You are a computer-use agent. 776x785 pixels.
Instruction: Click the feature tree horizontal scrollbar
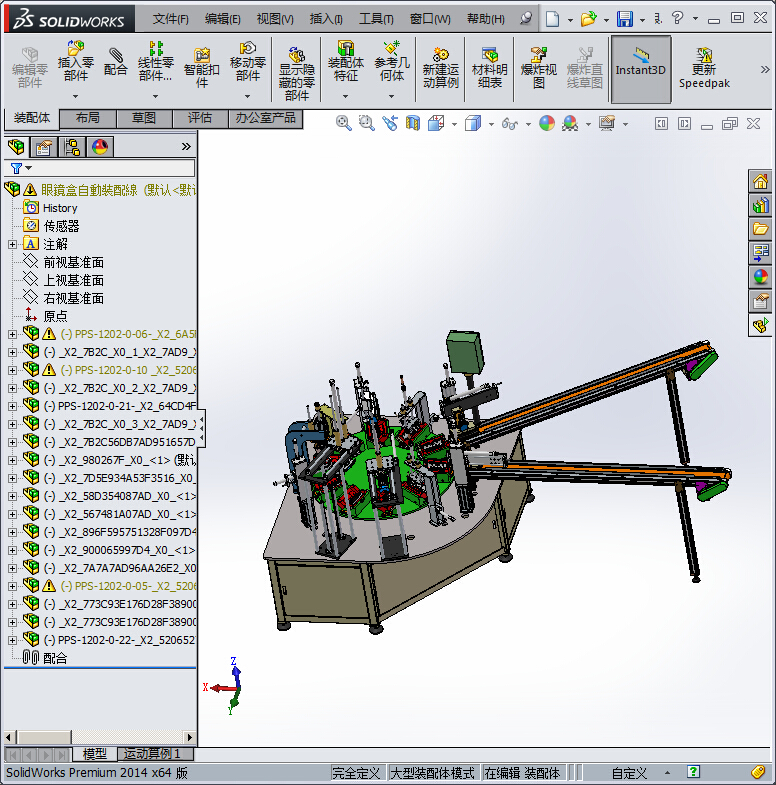click(99, 737)
